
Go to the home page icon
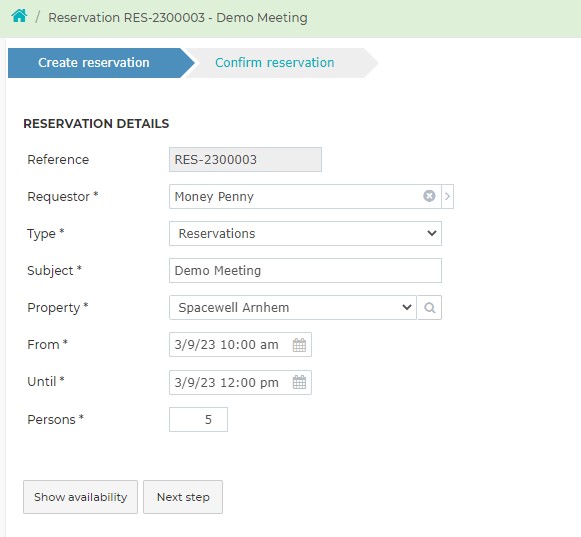(x=19, y=16)
